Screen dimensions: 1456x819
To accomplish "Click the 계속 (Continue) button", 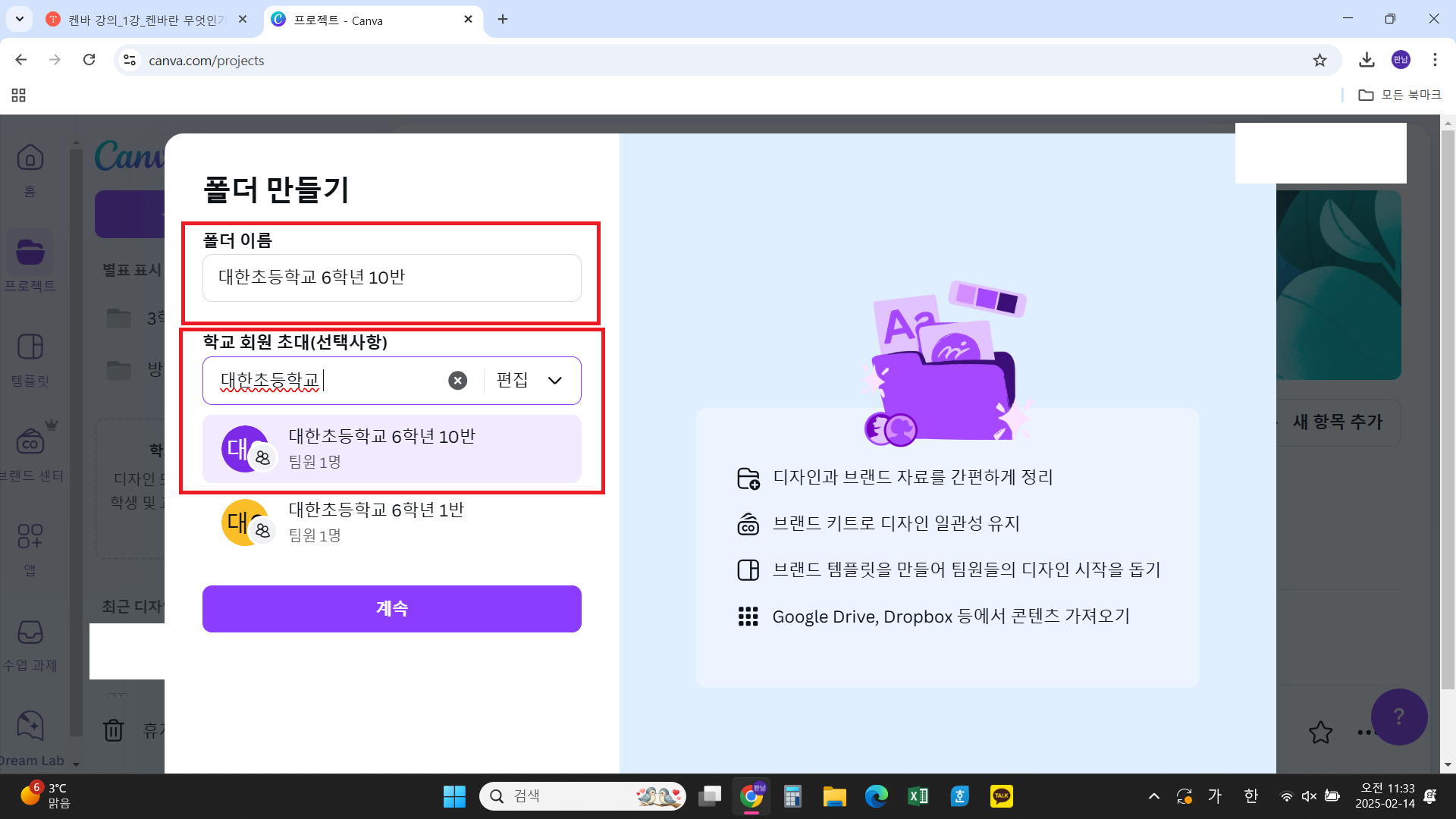I will coord(392,609).
